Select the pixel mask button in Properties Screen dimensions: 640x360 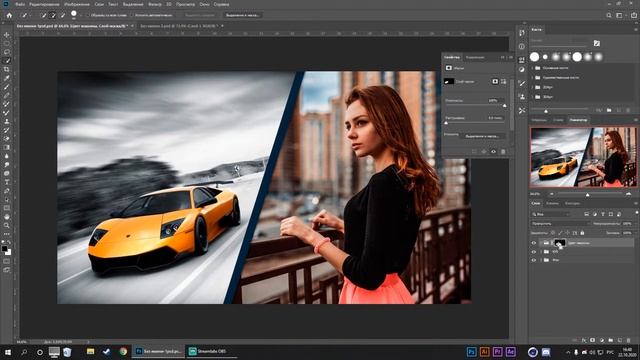(495, 82)
